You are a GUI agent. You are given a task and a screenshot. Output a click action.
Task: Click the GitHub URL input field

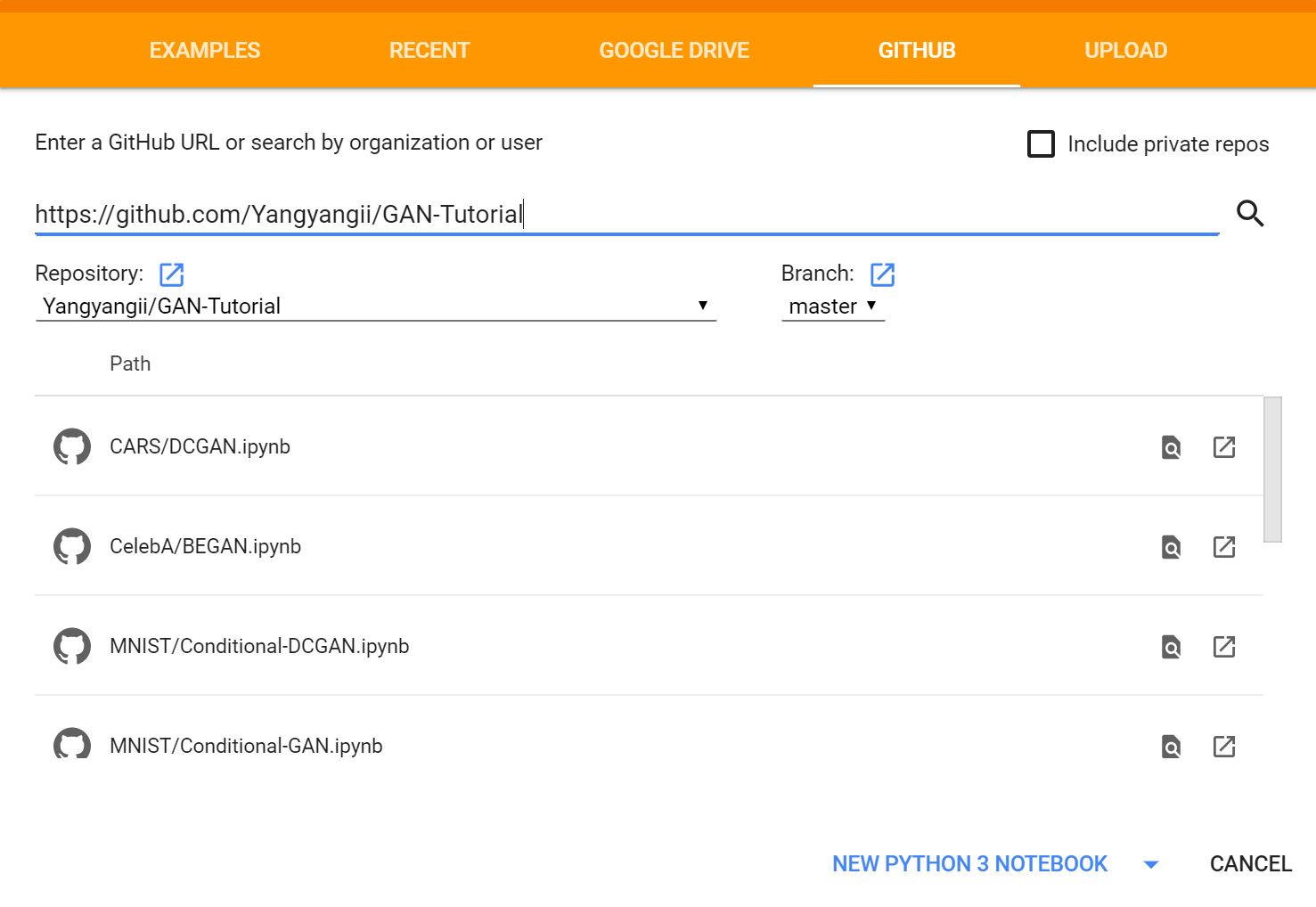click(626, 215)
